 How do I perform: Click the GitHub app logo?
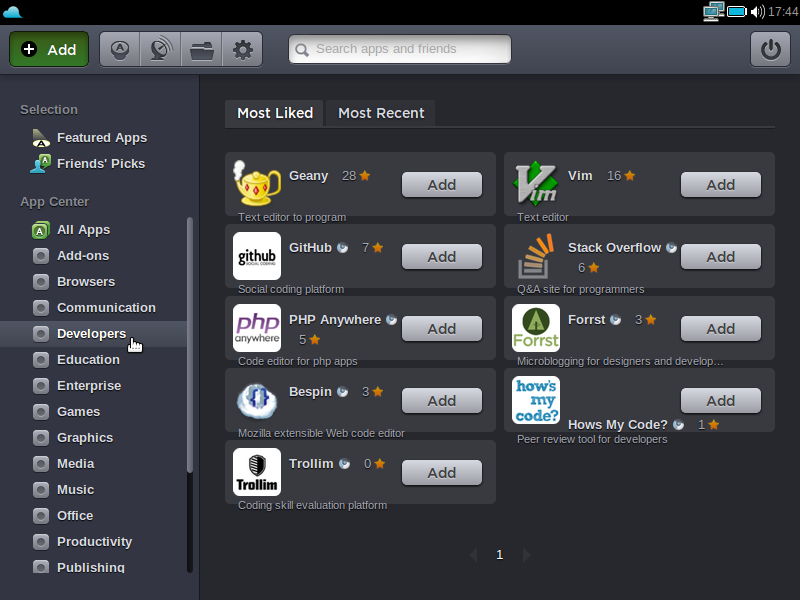(x=256, y=256)
